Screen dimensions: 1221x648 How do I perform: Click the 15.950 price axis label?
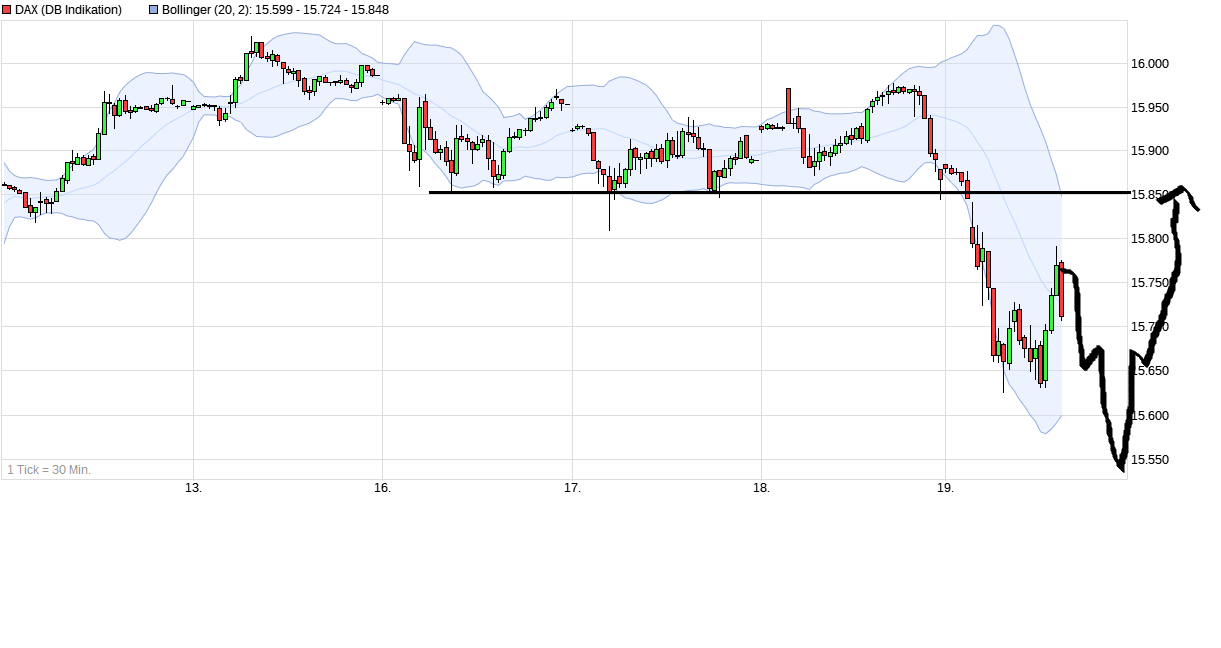1149,108
